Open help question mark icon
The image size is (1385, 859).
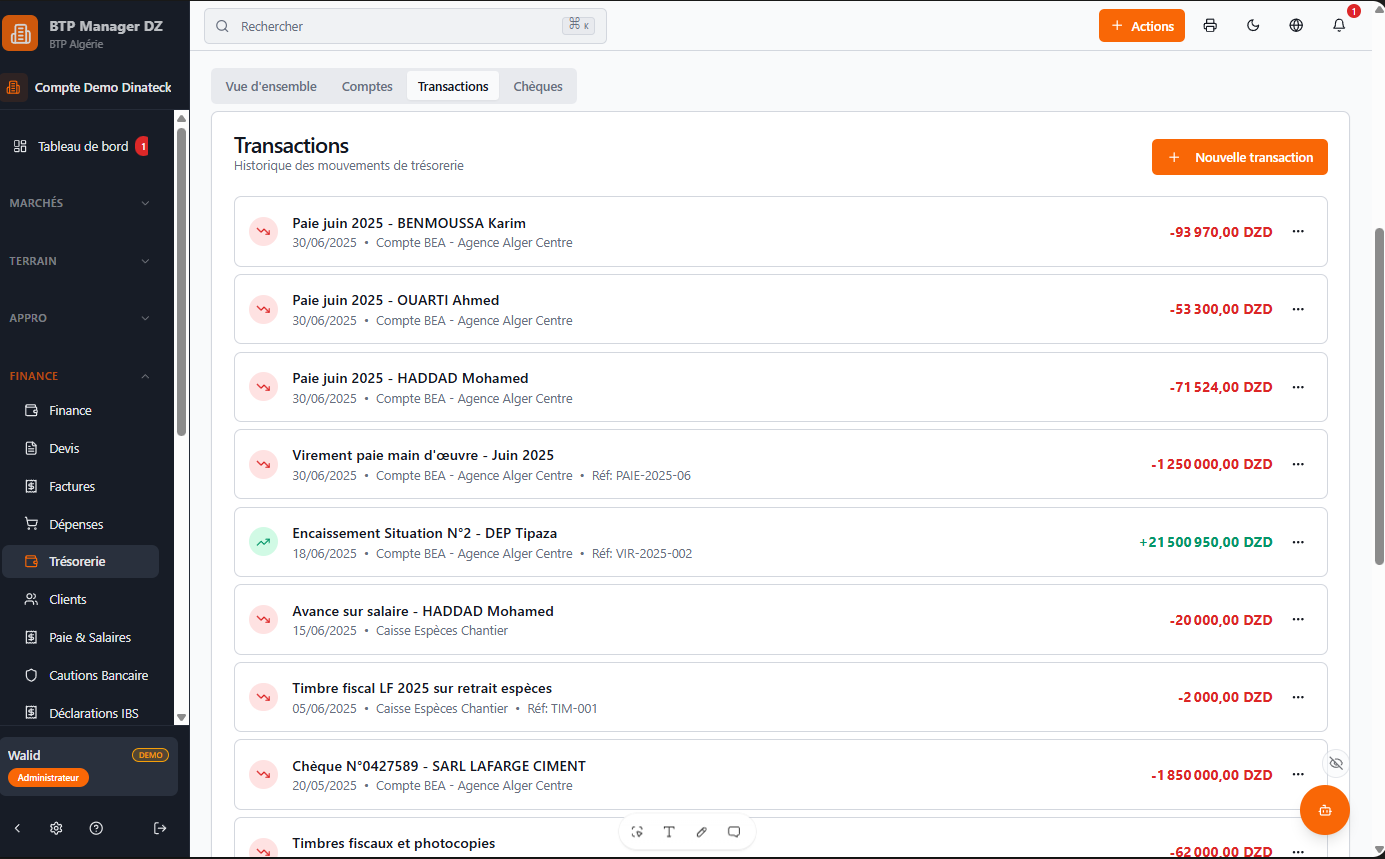point(96,828)
